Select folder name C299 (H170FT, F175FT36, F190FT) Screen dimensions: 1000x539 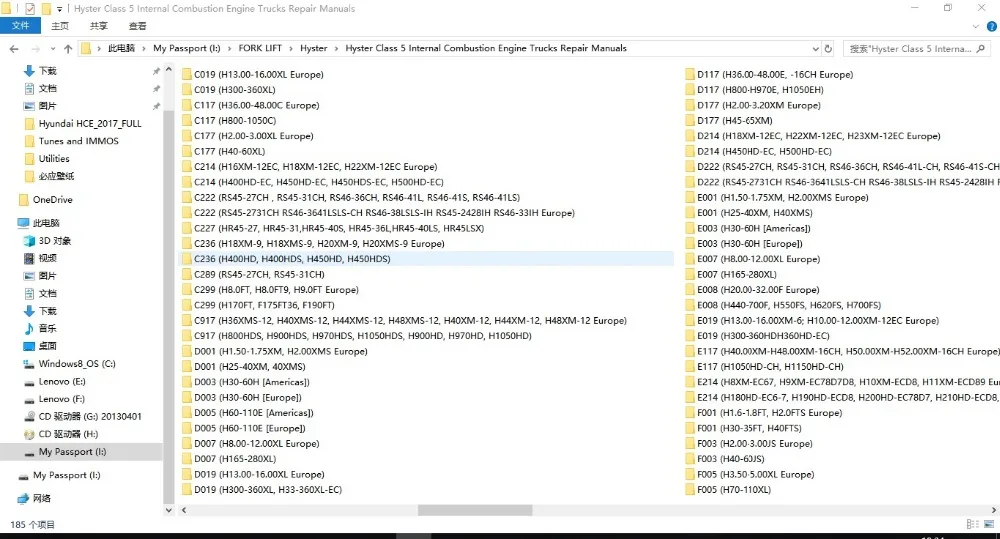(264, 305)
